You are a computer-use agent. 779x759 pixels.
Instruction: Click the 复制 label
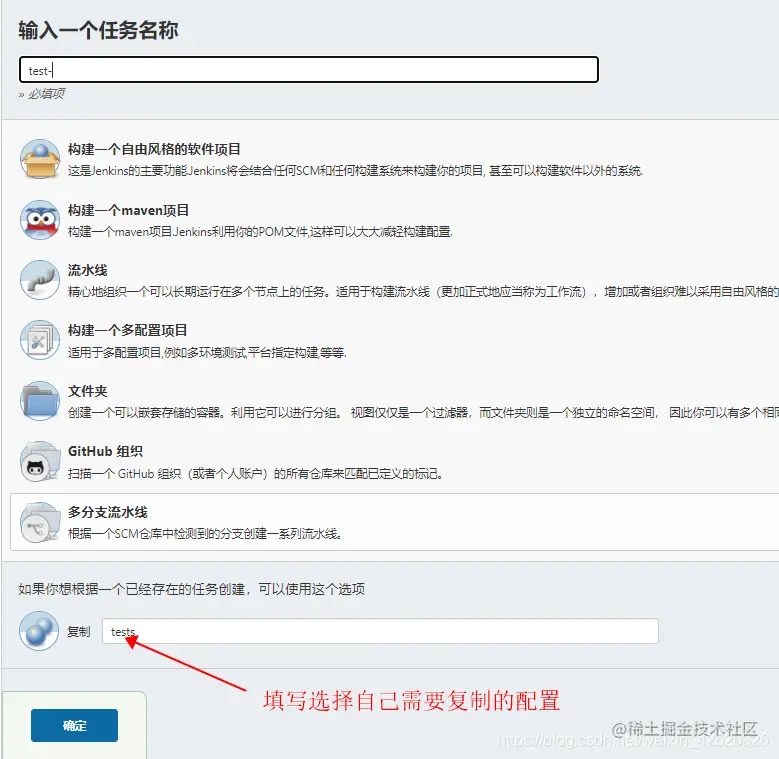78,631
